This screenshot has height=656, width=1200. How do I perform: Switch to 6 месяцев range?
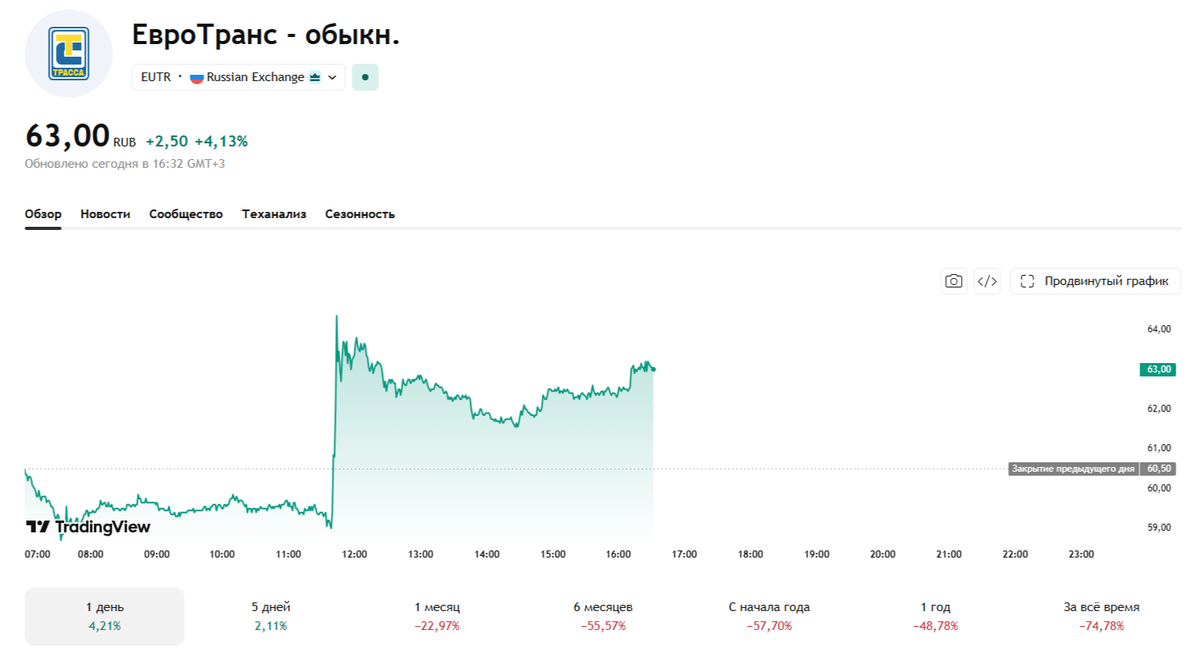[x=603, y=616]
